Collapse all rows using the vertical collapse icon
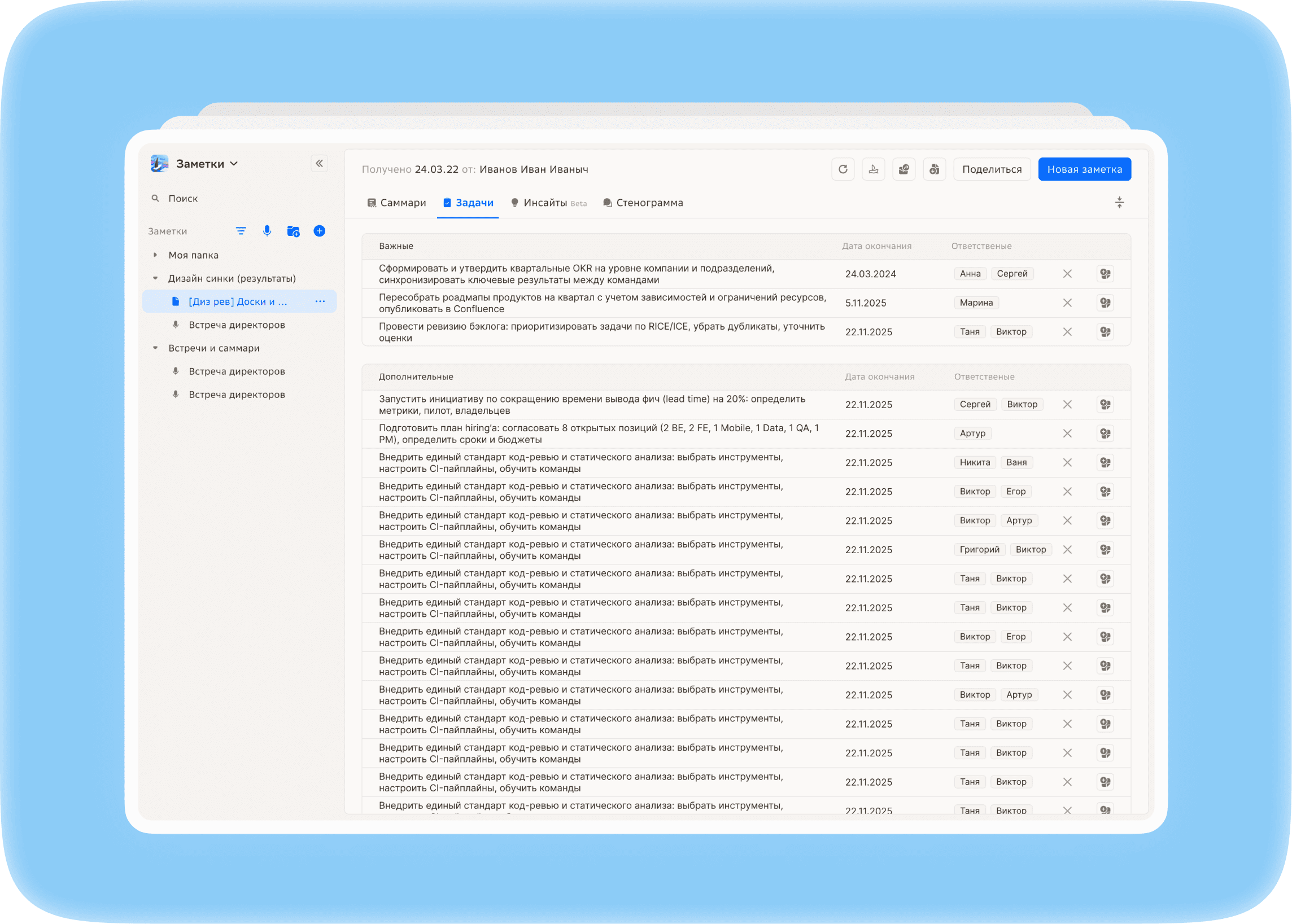Image resolution: width=1292 pixels, height=924 pixels. 1119,203
